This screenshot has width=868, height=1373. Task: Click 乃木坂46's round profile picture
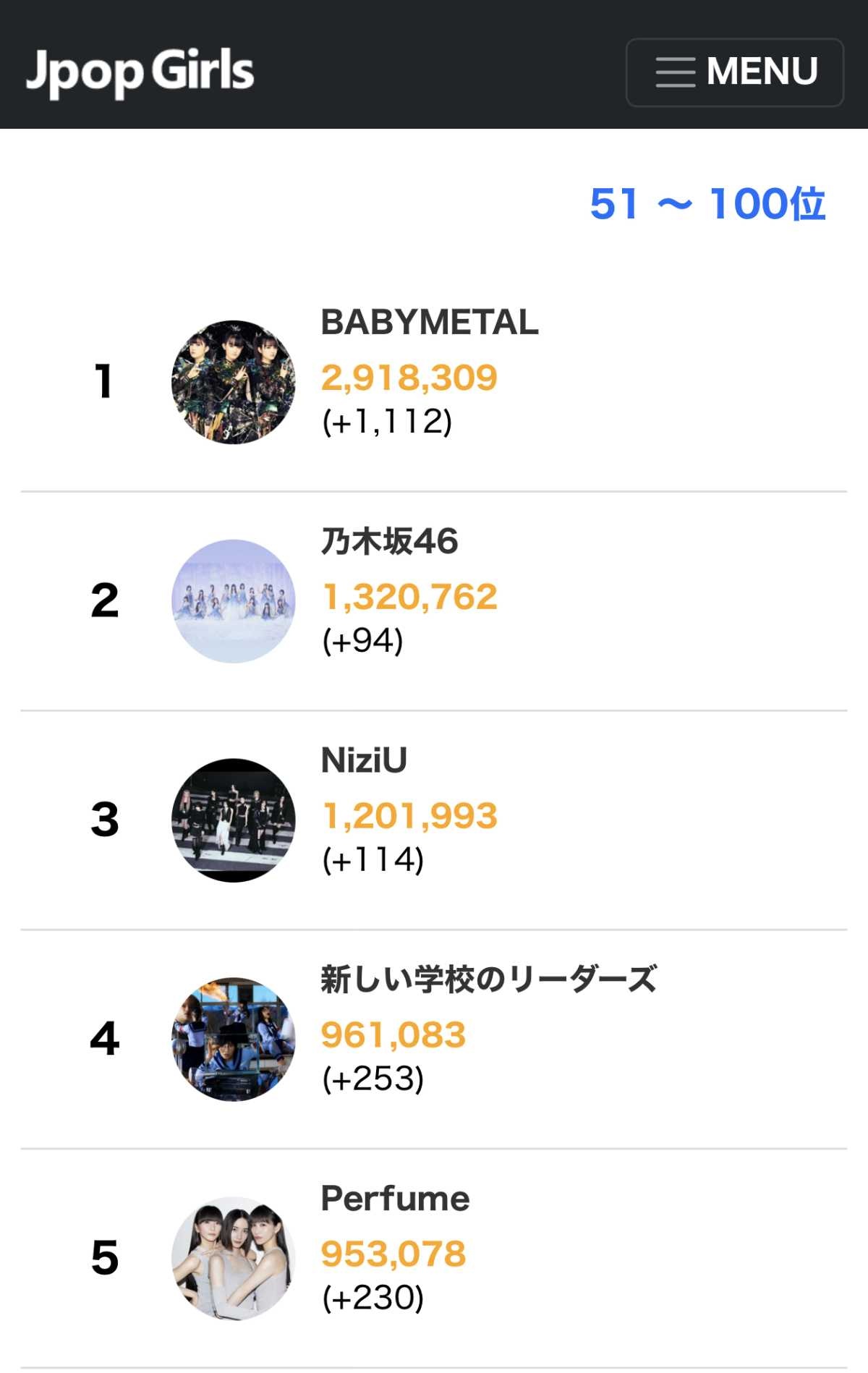pyautogui.click(x=233, y=601)
